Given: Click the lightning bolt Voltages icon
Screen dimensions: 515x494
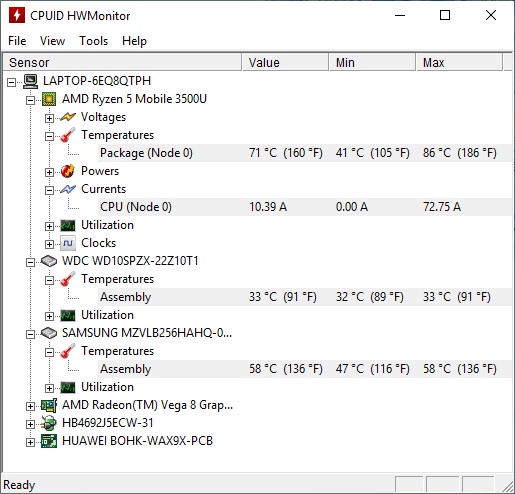Looking at the screenshot, I should point(68,117).
